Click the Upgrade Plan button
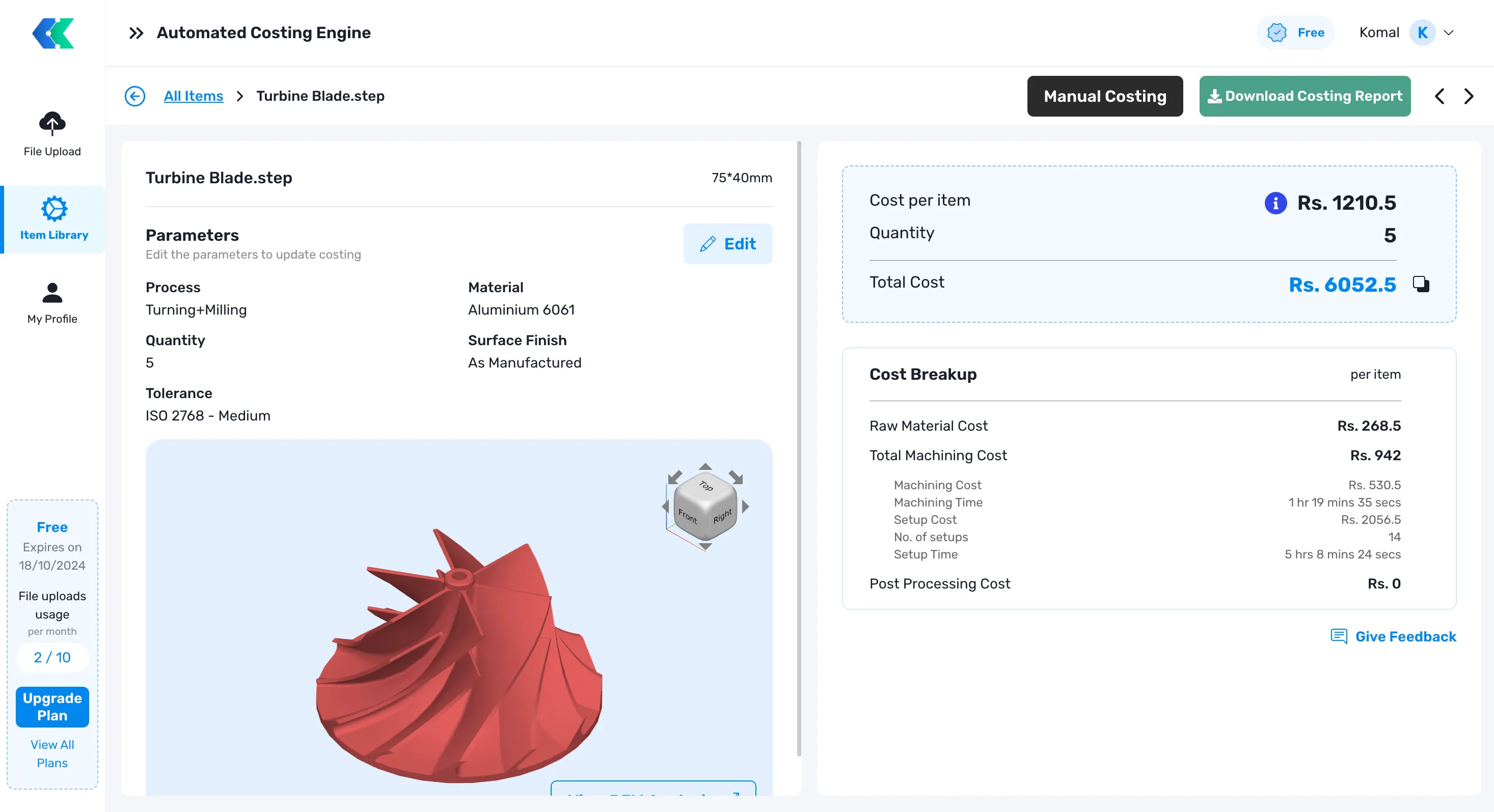 51,707
